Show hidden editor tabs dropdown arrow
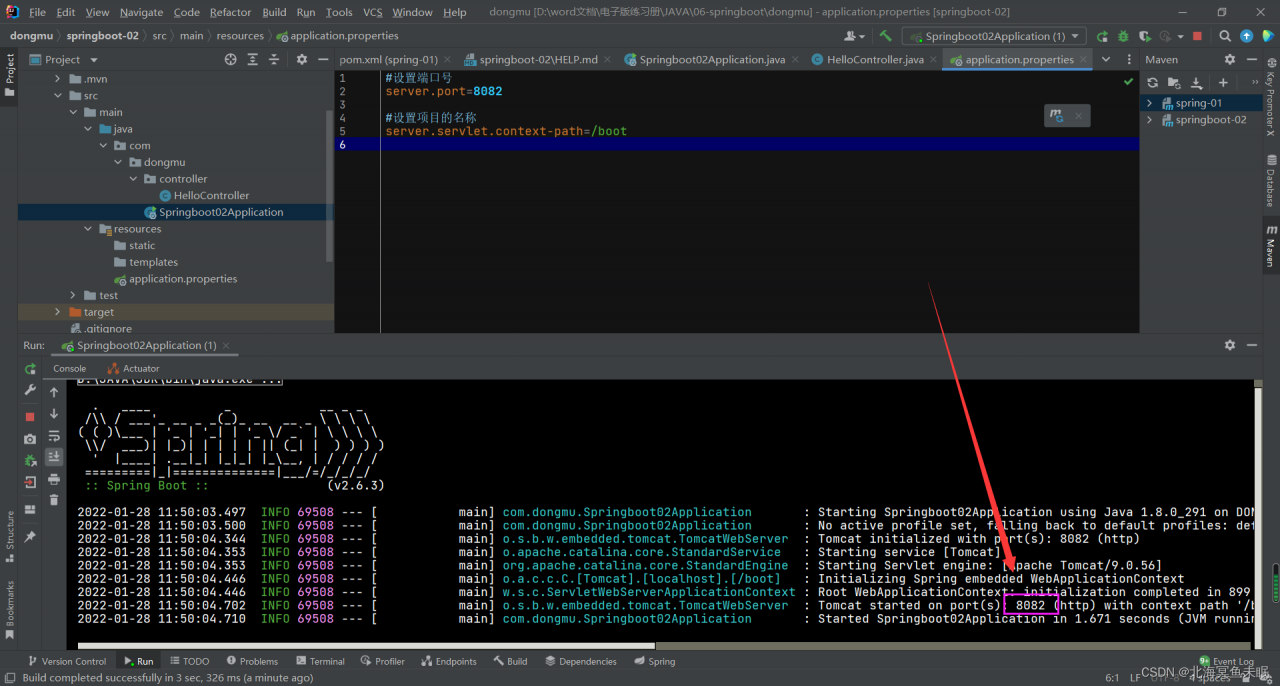Screen dimensions: 1280x686 pyautogui.click(x=1106, y=60)
